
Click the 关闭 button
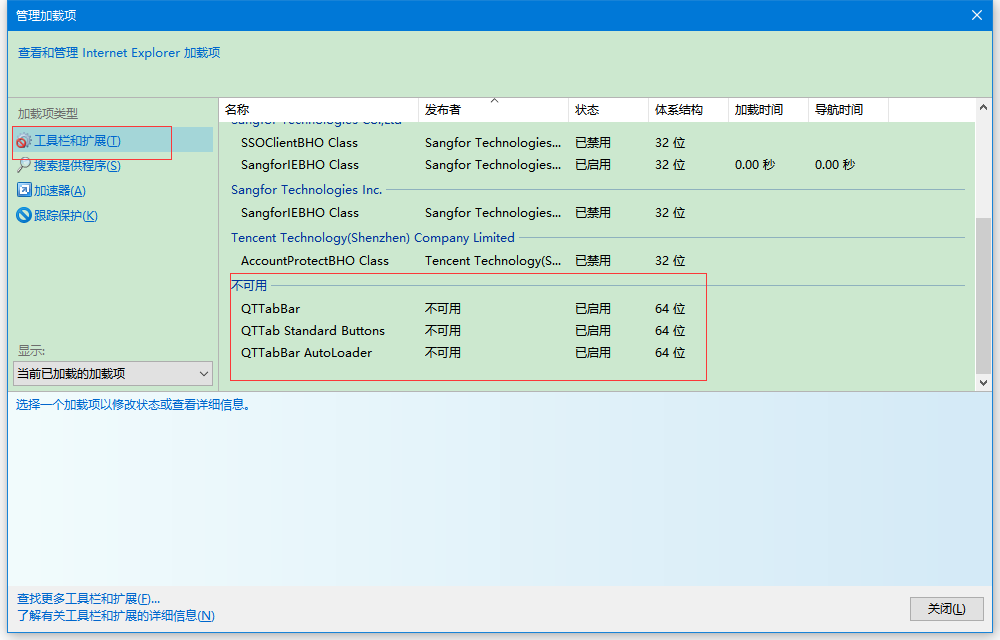(x=945, y=608)
